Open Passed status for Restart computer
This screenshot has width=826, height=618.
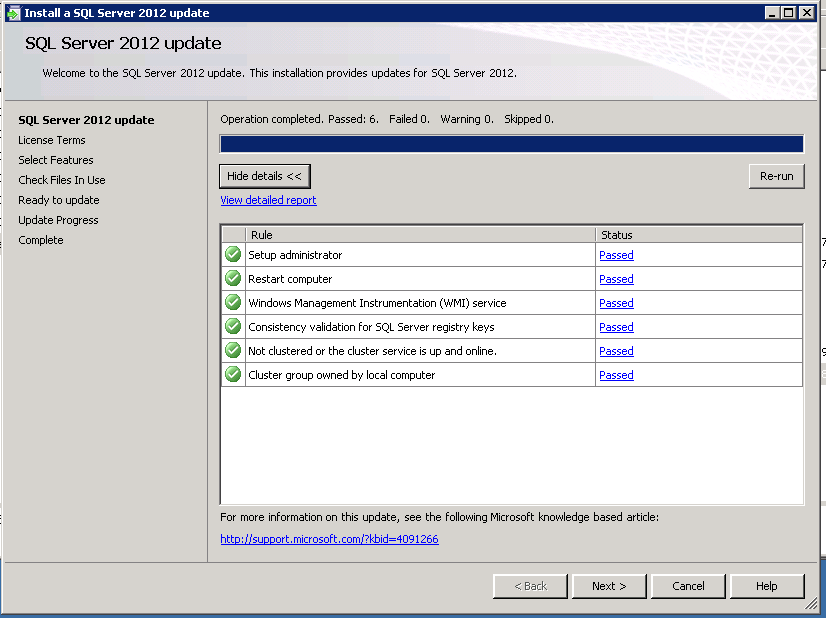616,279
